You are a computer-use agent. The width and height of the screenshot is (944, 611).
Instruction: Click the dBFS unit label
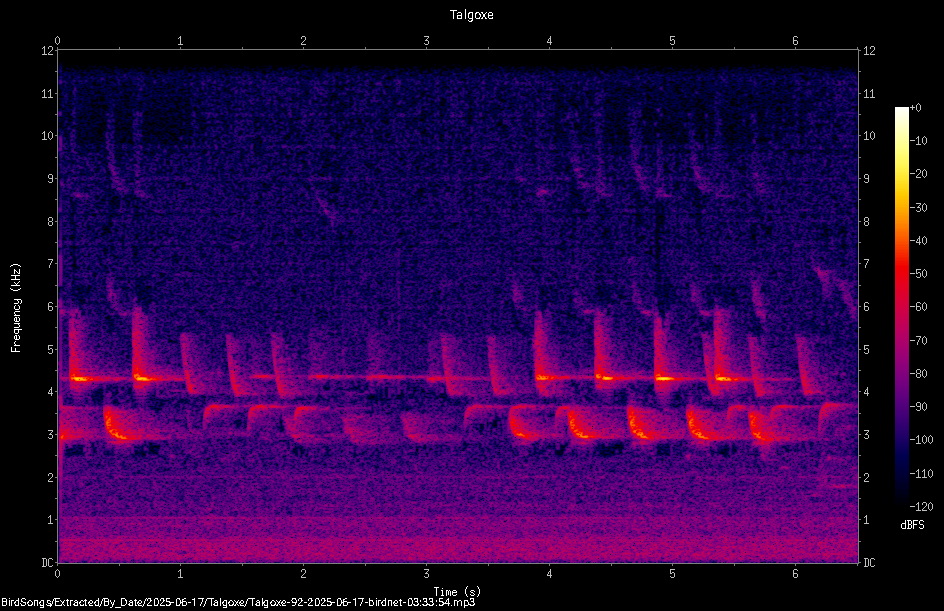point(912,525)
